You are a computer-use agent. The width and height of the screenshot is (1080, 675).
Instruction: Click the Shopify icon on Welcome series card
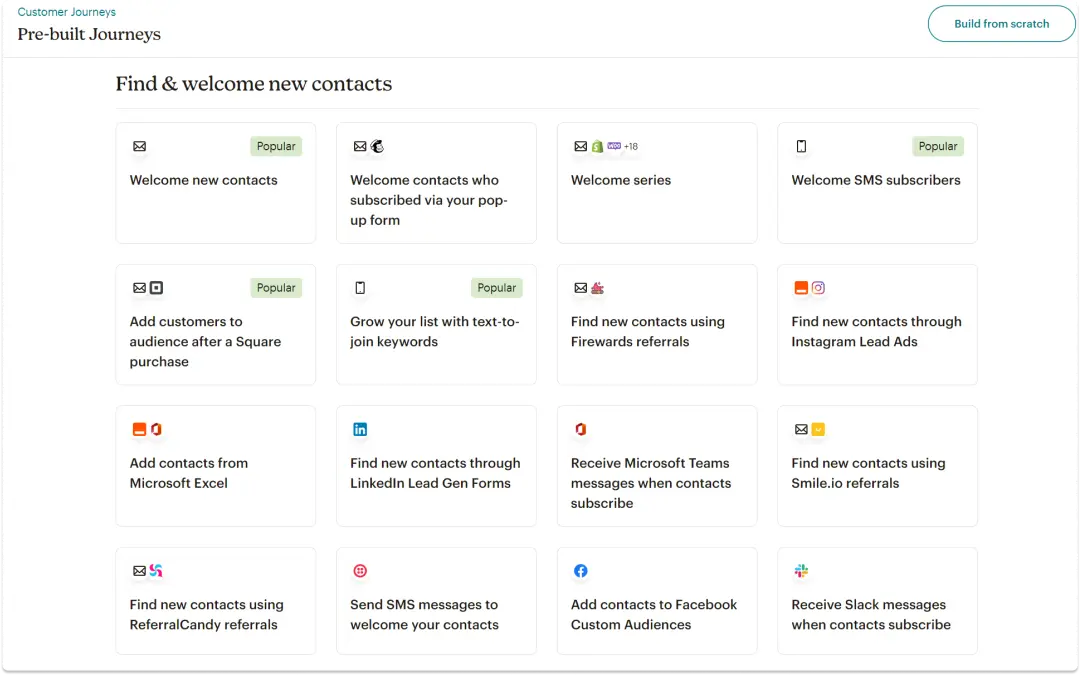pos(597,147)
